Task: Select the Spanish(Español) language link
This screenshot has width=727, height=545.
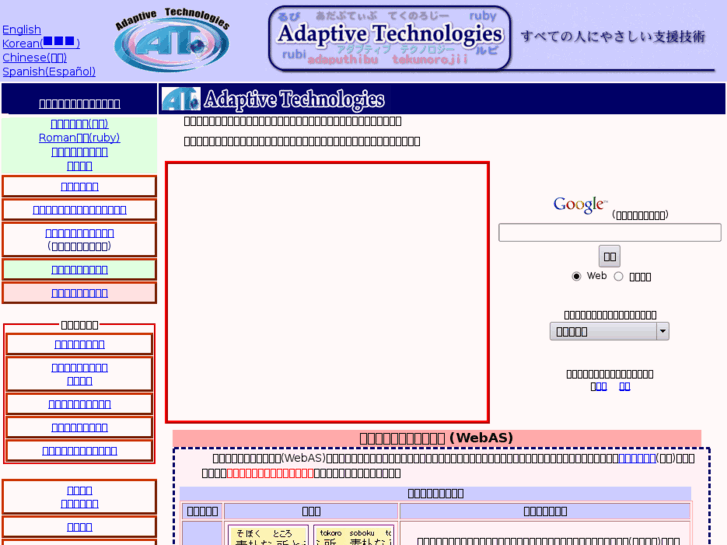Action: tap(49, 71)
